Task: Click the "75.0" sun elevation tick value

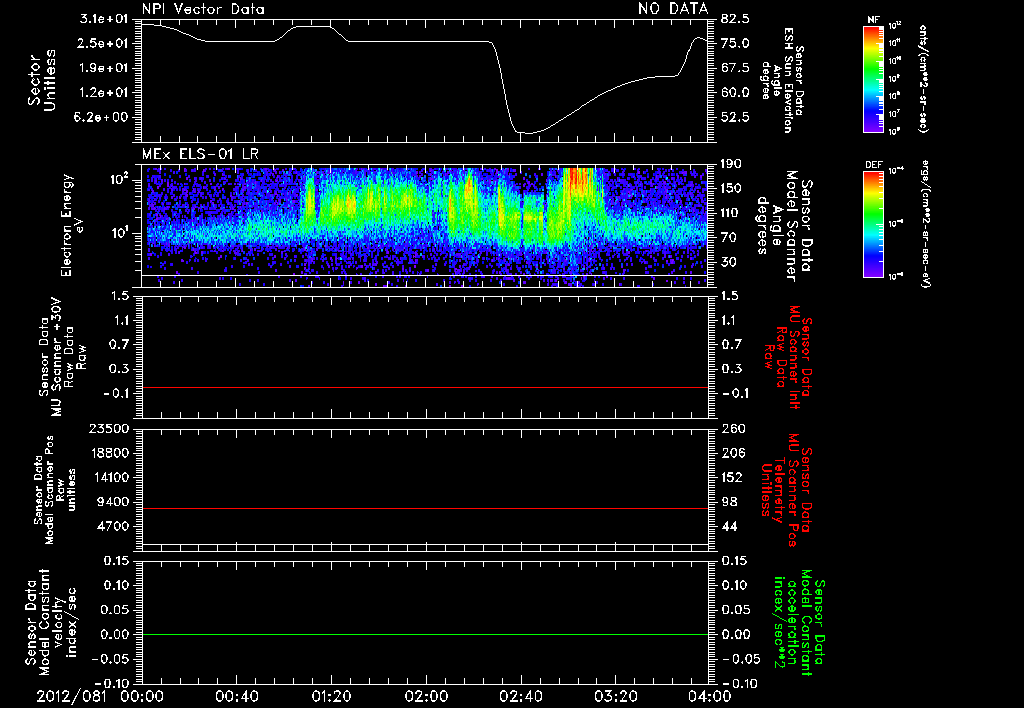Action: (735, 43)
